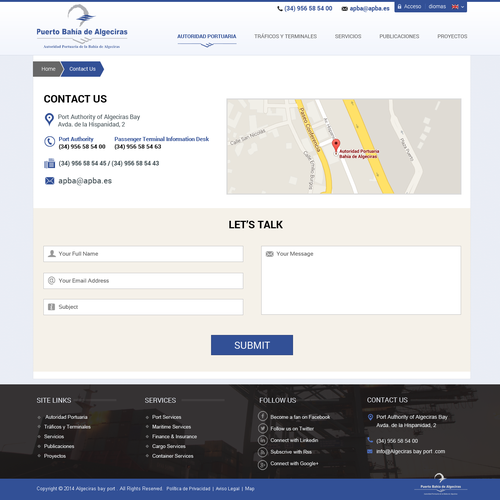Screen dimensions: 500x500
Task: Open Publicaciones menu item
Action: coord(399,36)
